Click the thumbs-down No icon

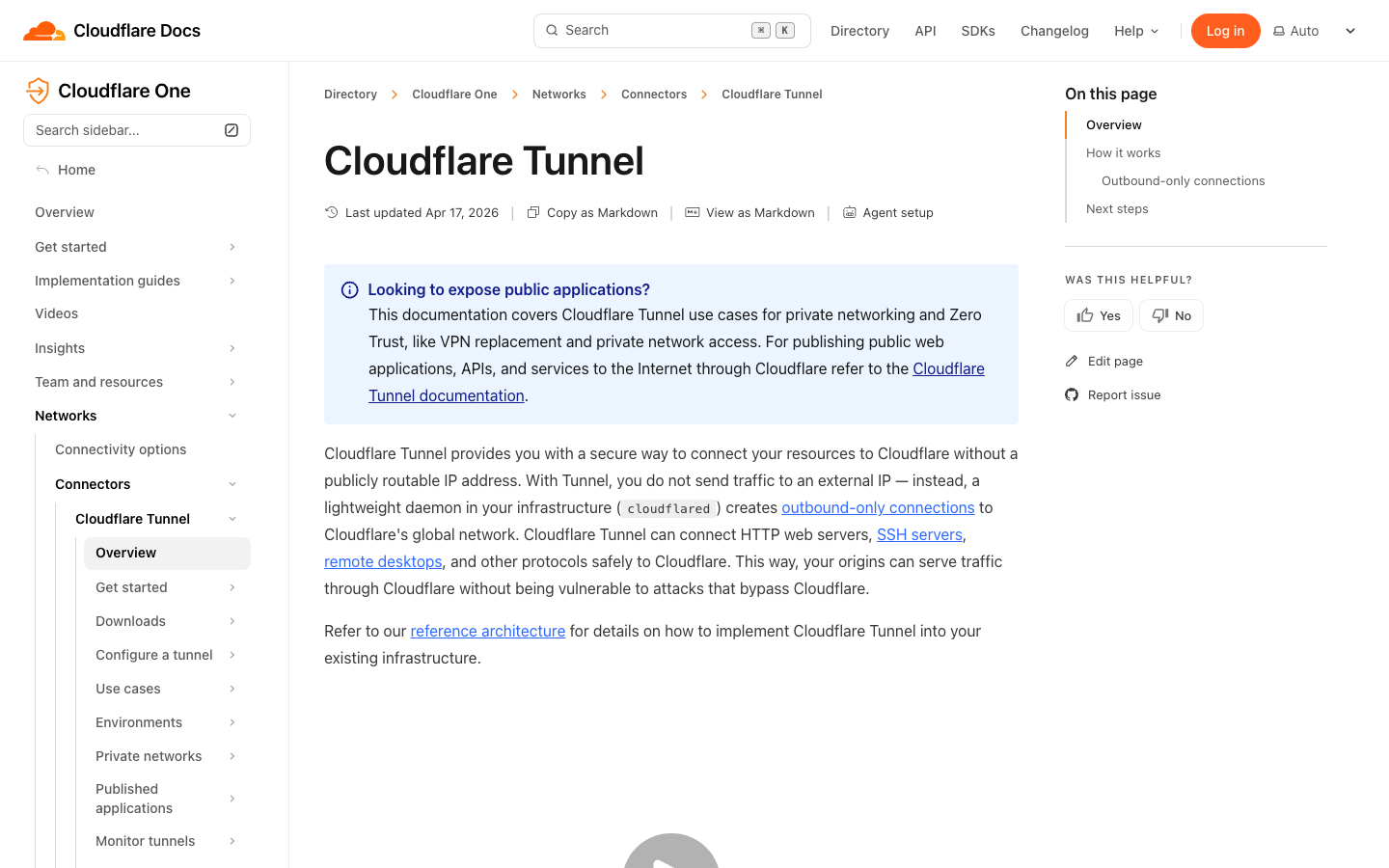click(1160, 315)
